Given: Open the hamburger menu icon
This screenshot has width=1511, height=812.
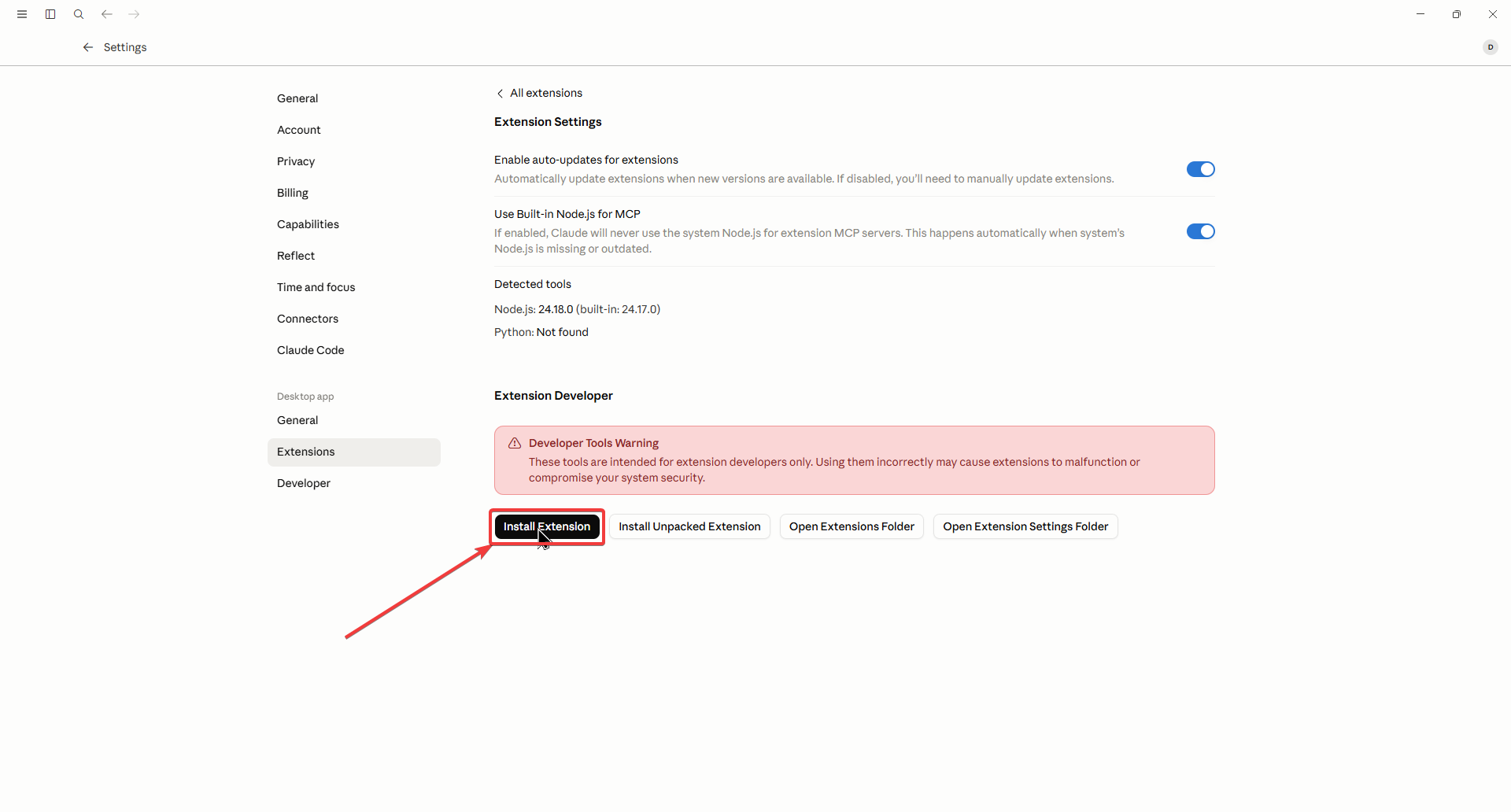Looking at the screenshot, I should click(22, 14).
